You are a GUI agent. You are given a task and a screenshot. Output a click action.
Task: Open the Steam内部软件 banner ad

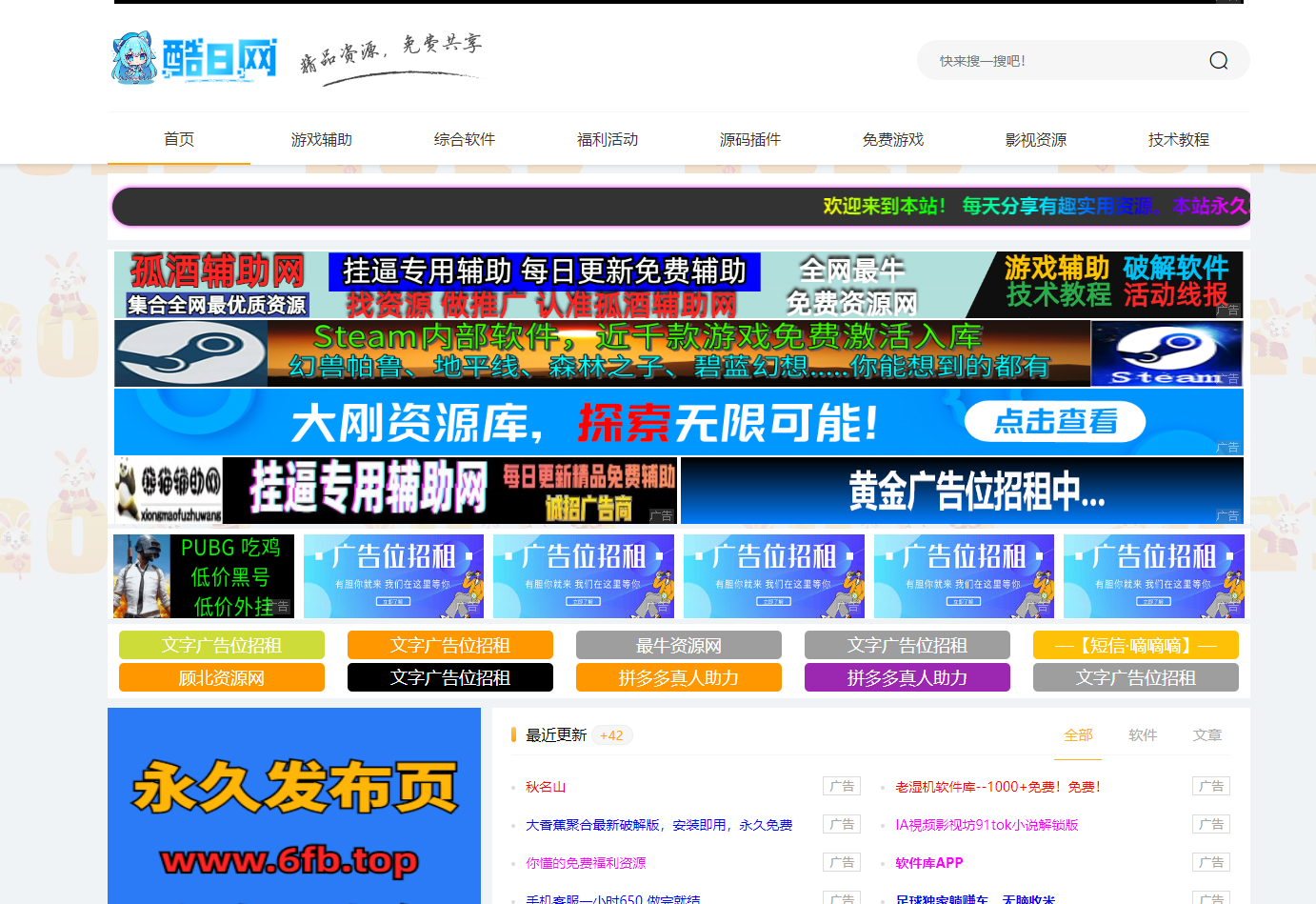(x=679, y=353)
